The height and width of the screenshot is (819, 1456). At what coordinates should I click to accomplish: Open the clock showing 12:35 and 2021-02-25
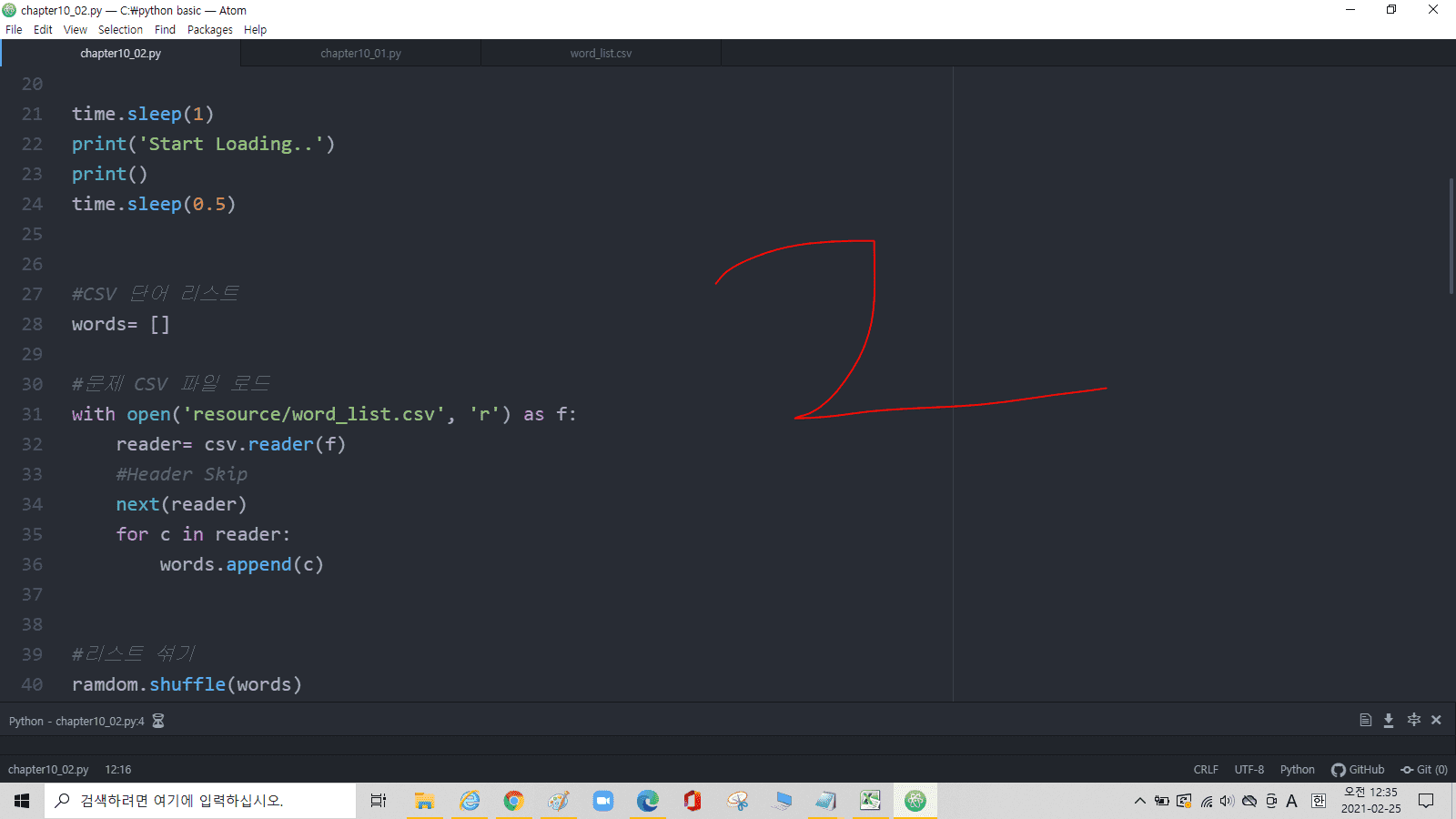click(1371, 801)
